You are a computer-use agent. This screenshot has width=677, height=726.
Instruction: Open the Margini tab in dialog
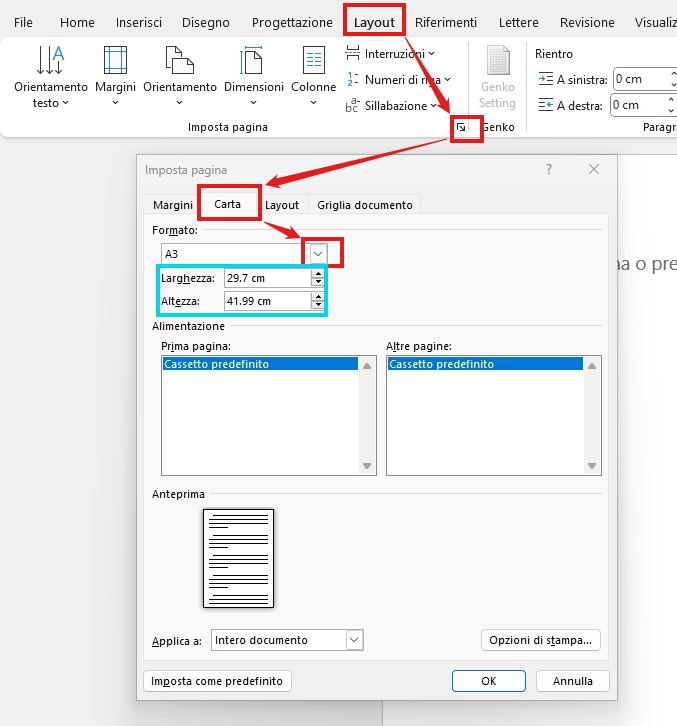(x=173, y=205)
